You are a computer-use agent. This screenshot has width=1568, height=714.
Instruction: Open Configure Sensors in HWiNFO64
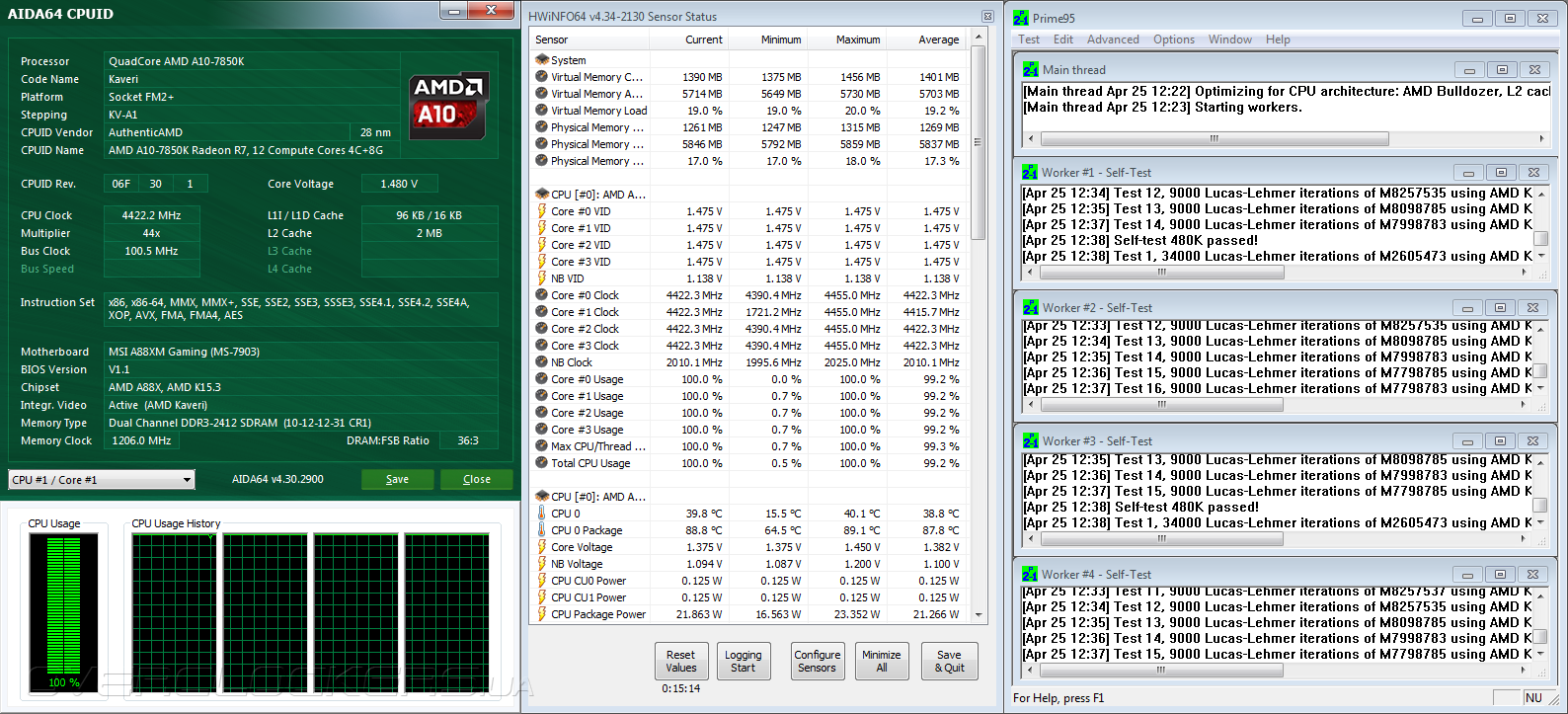818,662
